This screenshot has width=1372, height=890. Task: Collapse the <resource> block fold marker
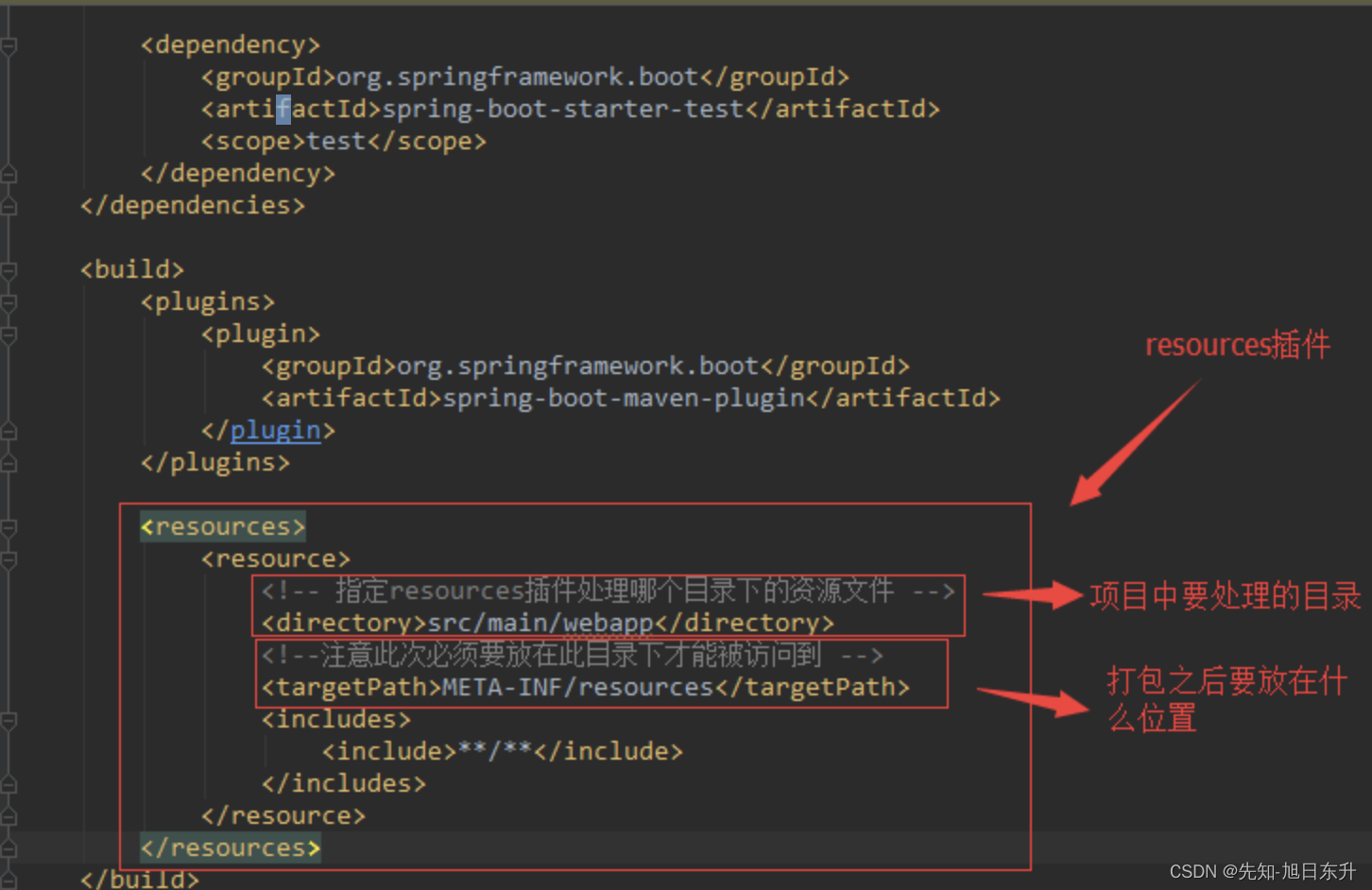(9, 559)
